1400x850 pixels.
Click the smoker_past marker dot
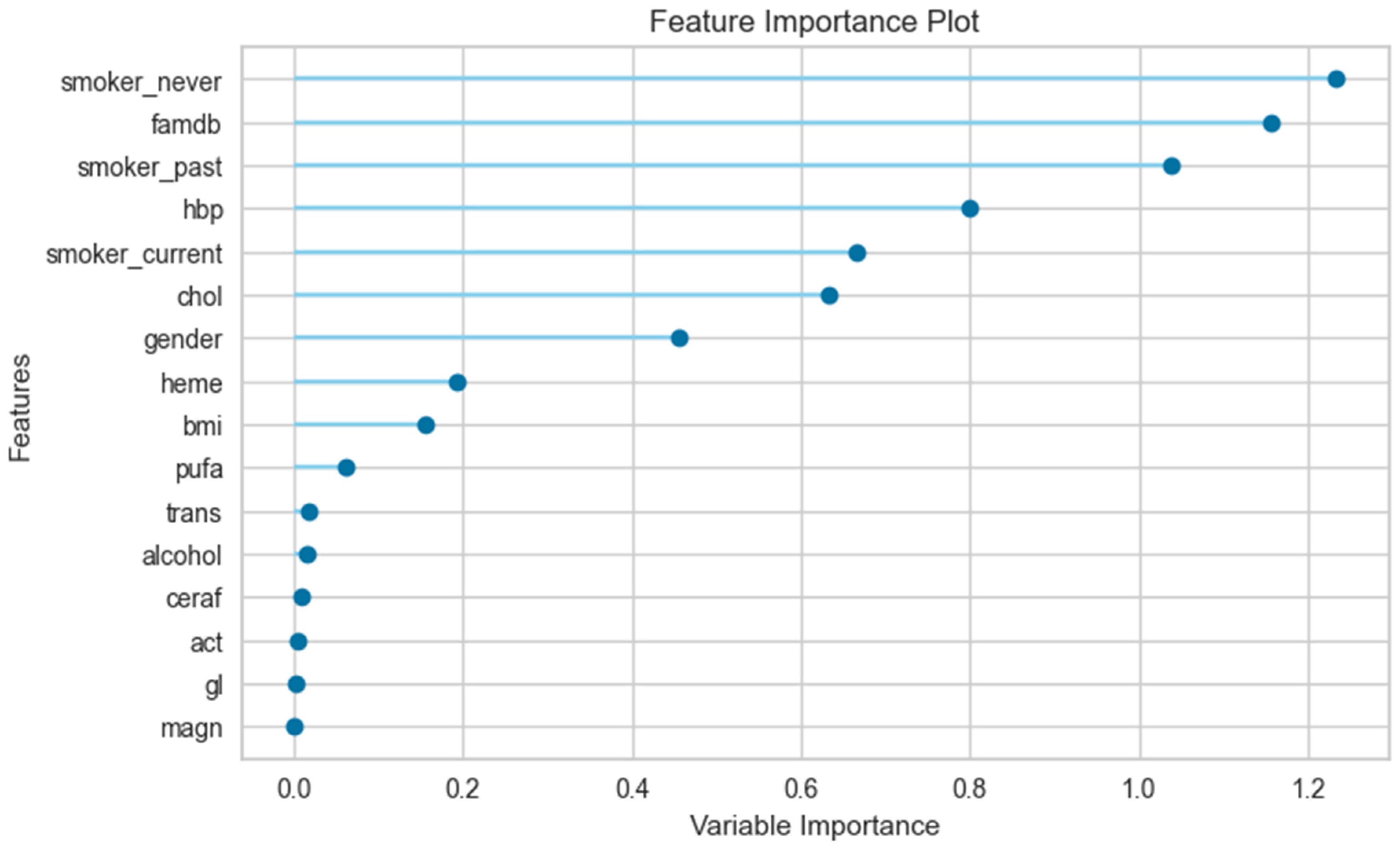coord(1172,167)
